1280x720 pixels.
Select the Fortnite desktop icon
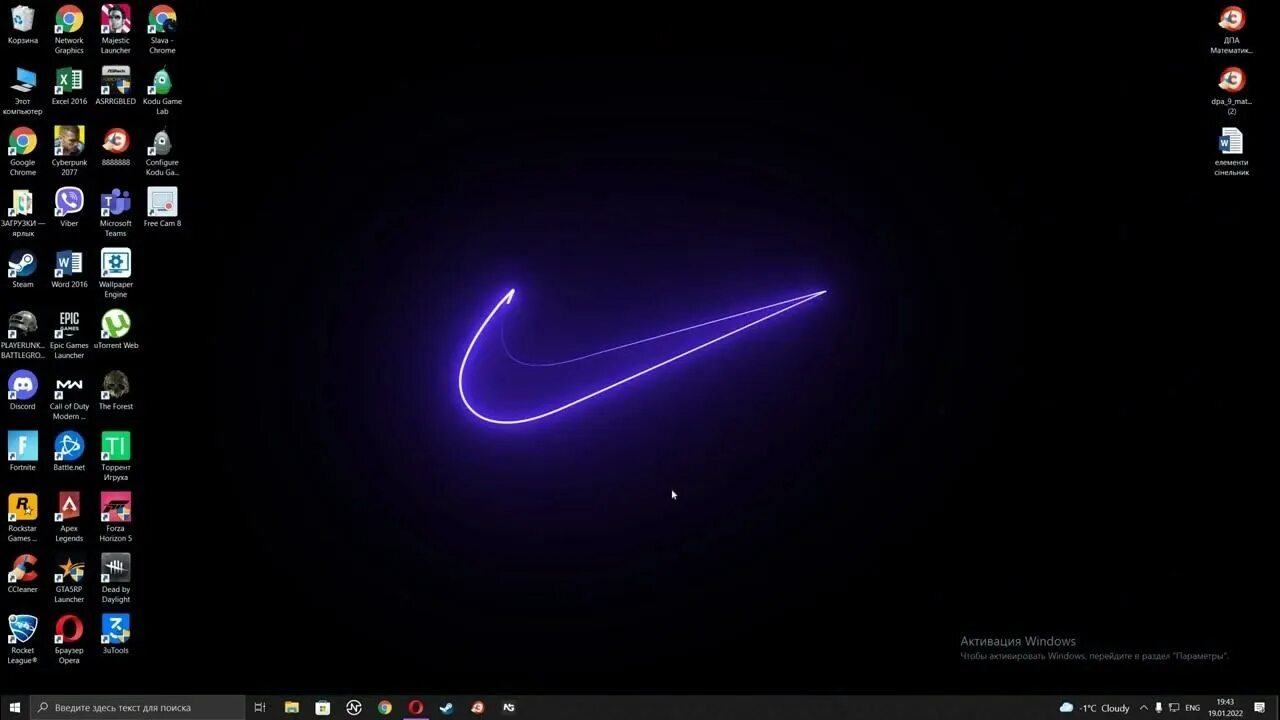point(22,452)
